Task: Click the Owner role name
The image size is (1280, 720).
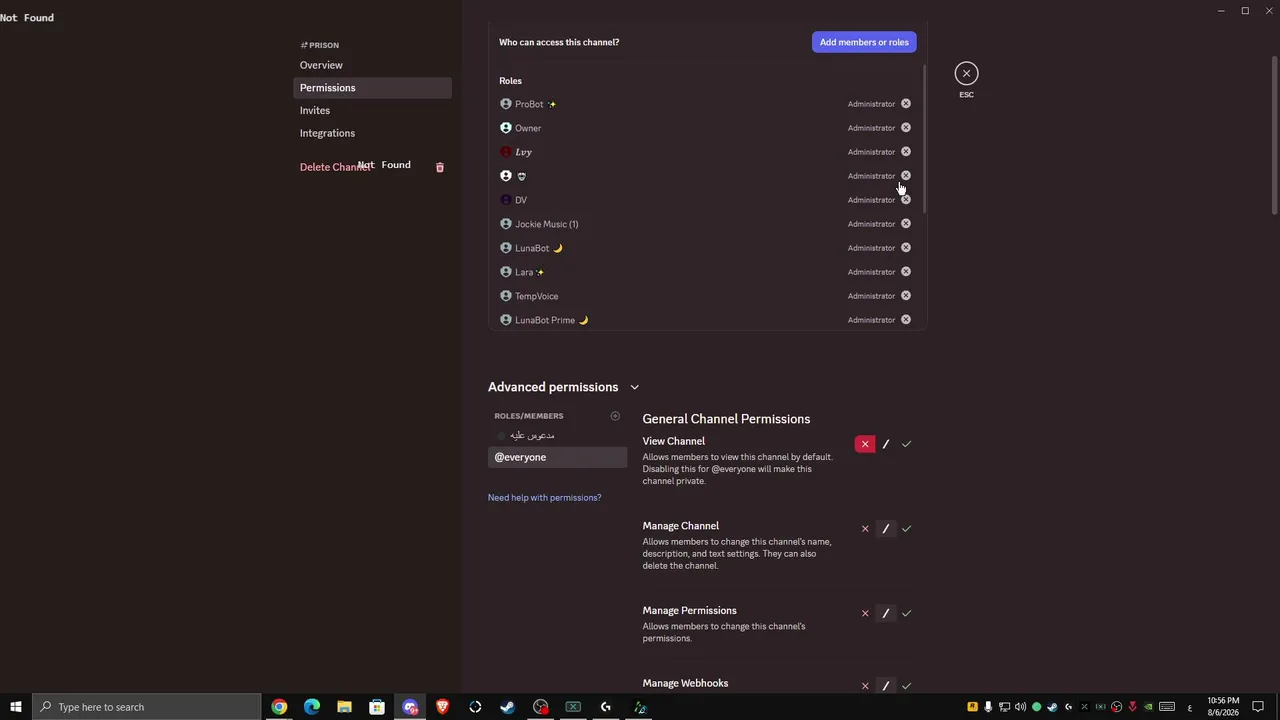Action: coord(528,128)
